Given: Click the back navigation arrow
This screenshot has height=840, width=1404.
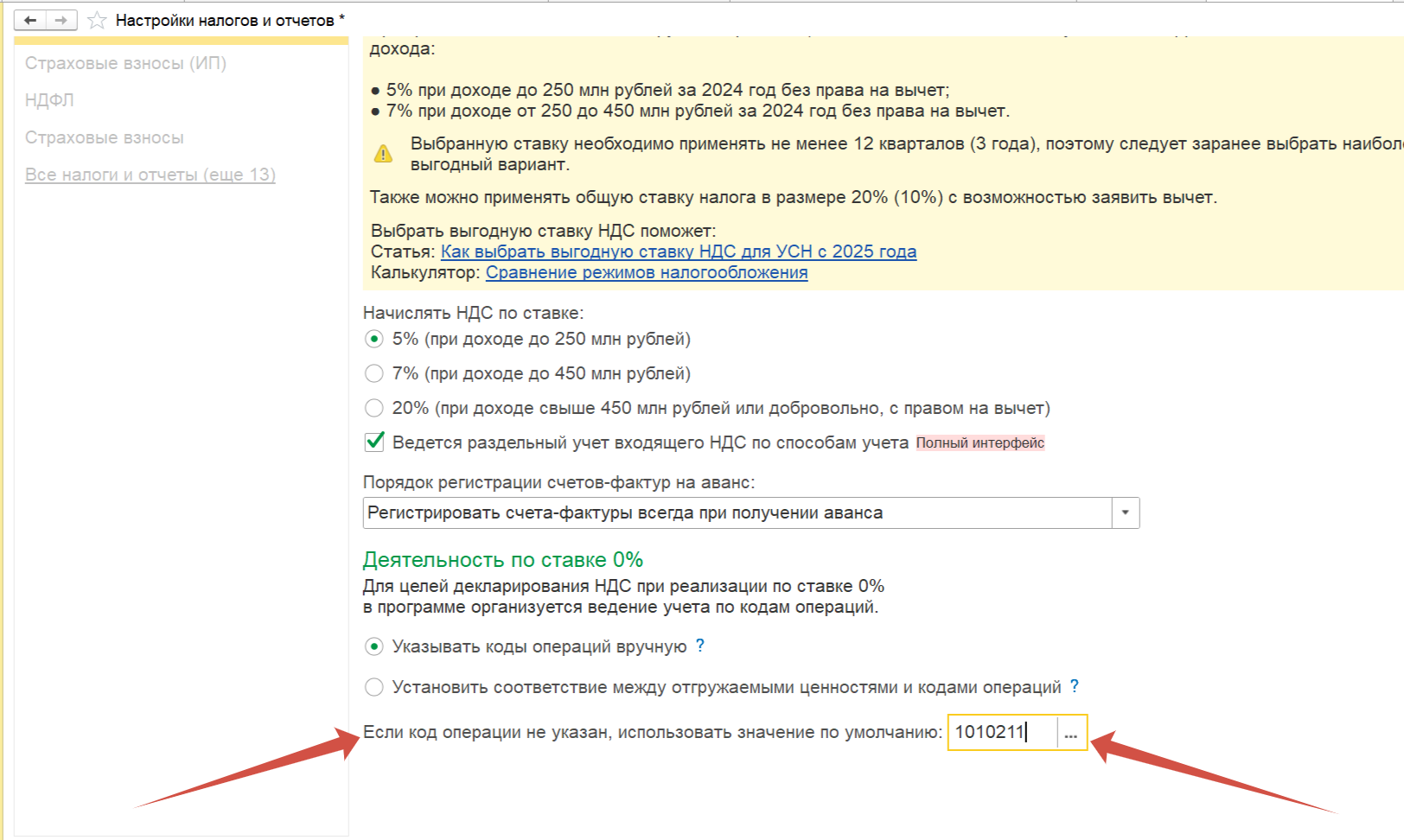Looking at the screenshot, I should (30, 20).
